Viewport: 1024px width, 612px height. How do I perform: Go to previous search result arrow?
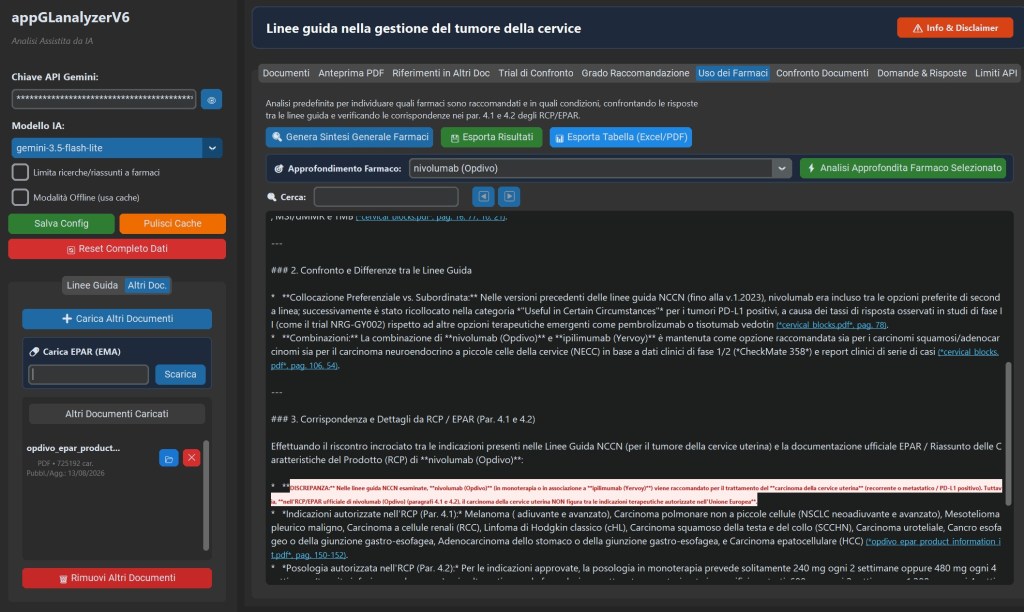[x=483, y=197]
